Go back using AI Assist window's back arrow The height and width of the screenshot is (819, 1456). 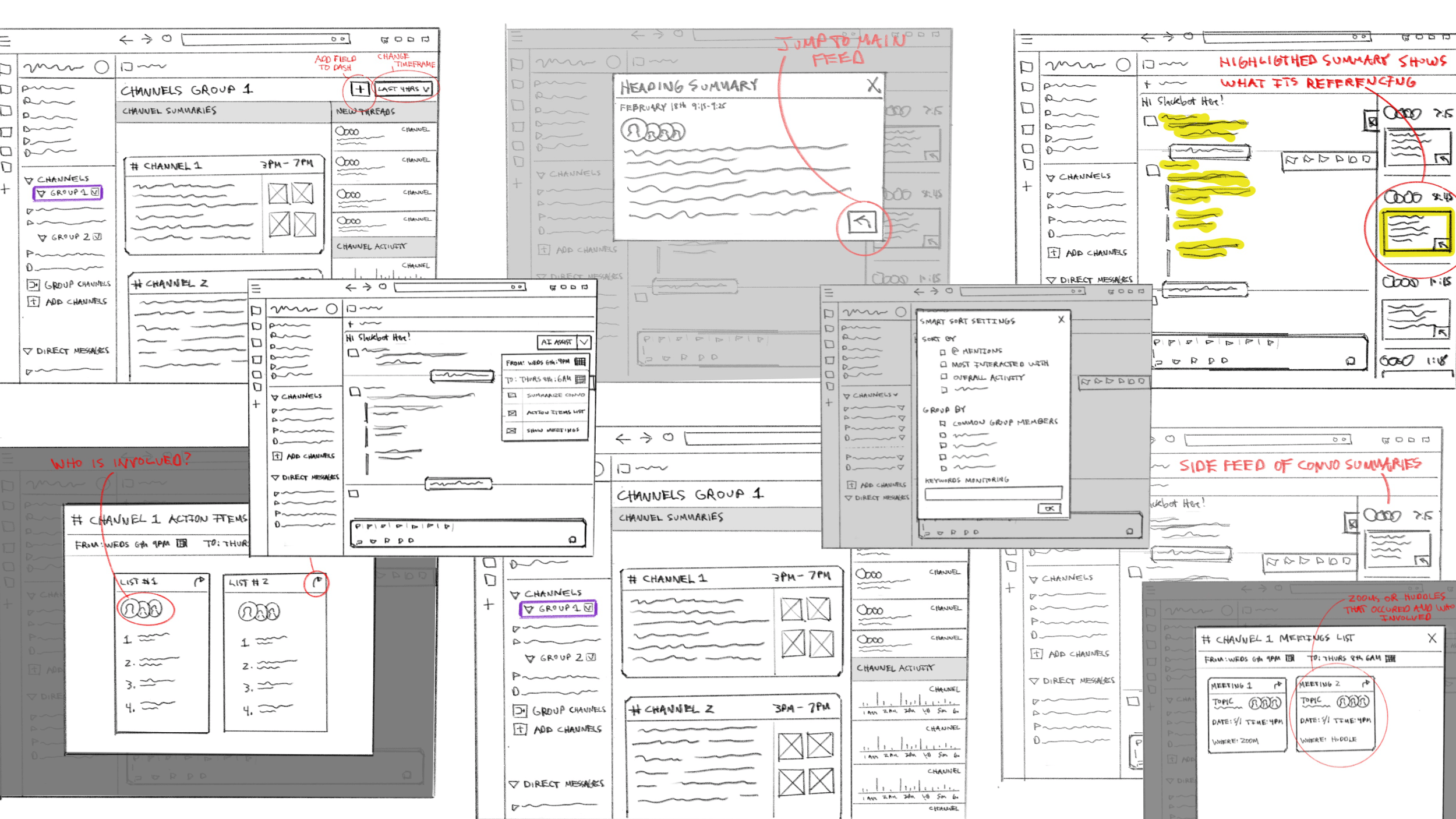tap(351, 287)
